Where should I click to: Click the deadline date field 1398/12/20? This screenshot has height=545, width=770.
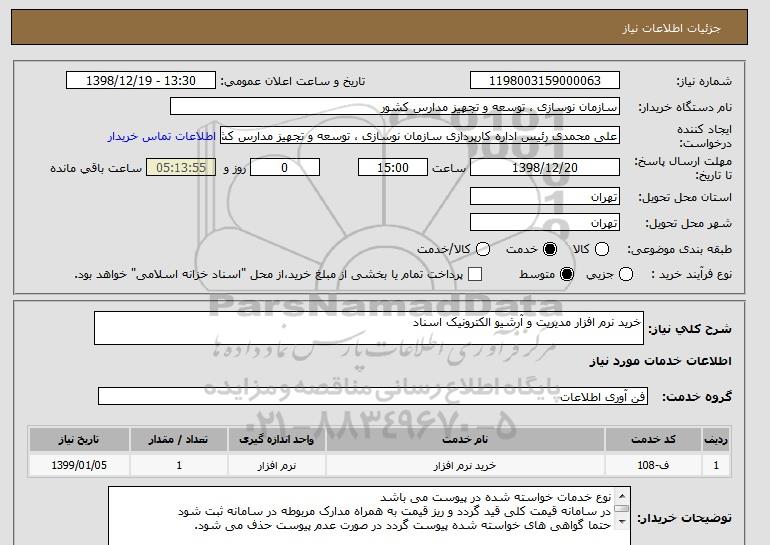(545, 167)
